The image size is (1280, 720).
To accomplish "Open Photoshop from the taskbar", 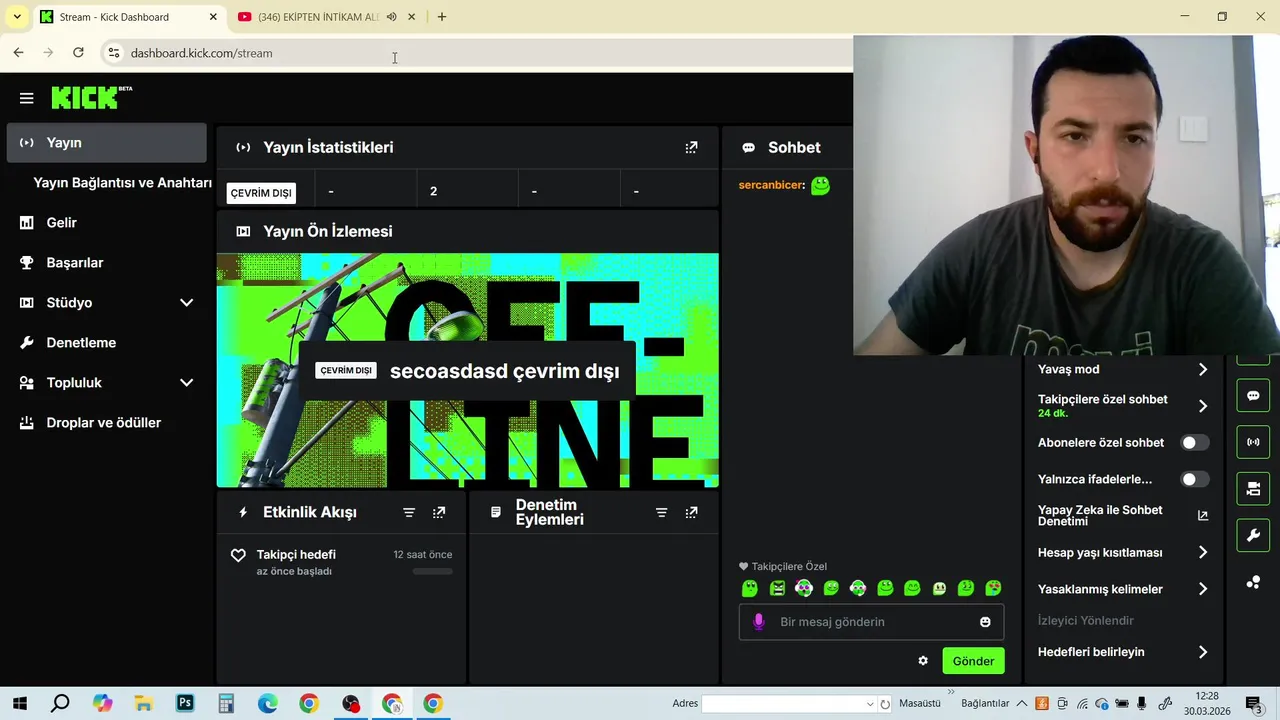I will pyautogui.click(x=185, y=703).
